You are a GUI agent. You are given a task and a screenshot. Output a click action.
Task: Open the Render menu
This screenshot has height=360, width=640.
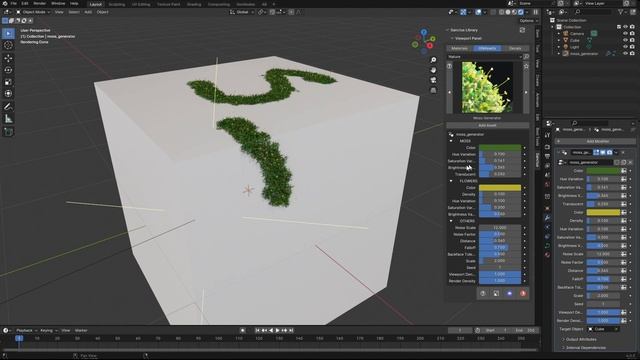pos(40,3)
